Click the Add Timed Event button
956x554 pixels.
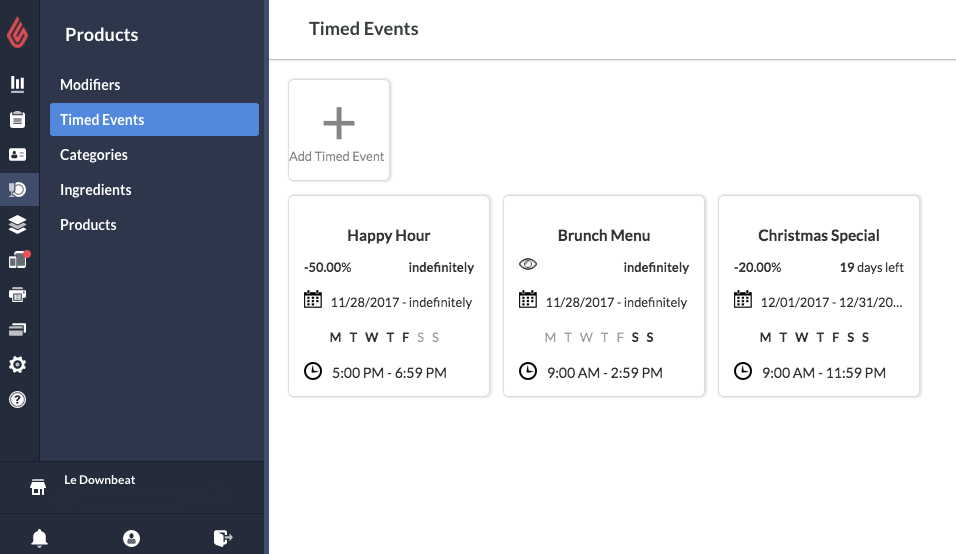pos(338,130)
